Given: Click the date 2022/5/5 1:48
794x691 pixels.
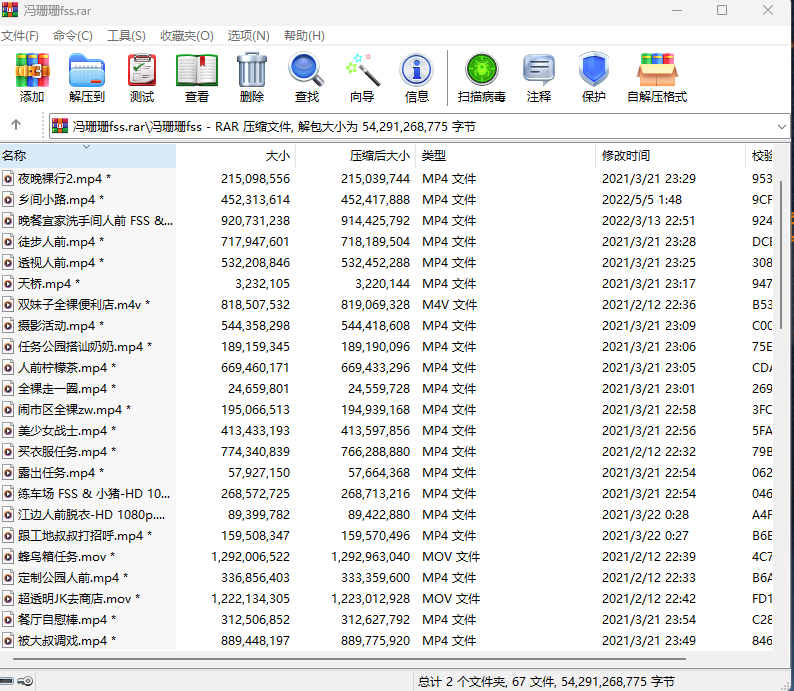Looking at the screenshot, I should (x=642, y=199).
